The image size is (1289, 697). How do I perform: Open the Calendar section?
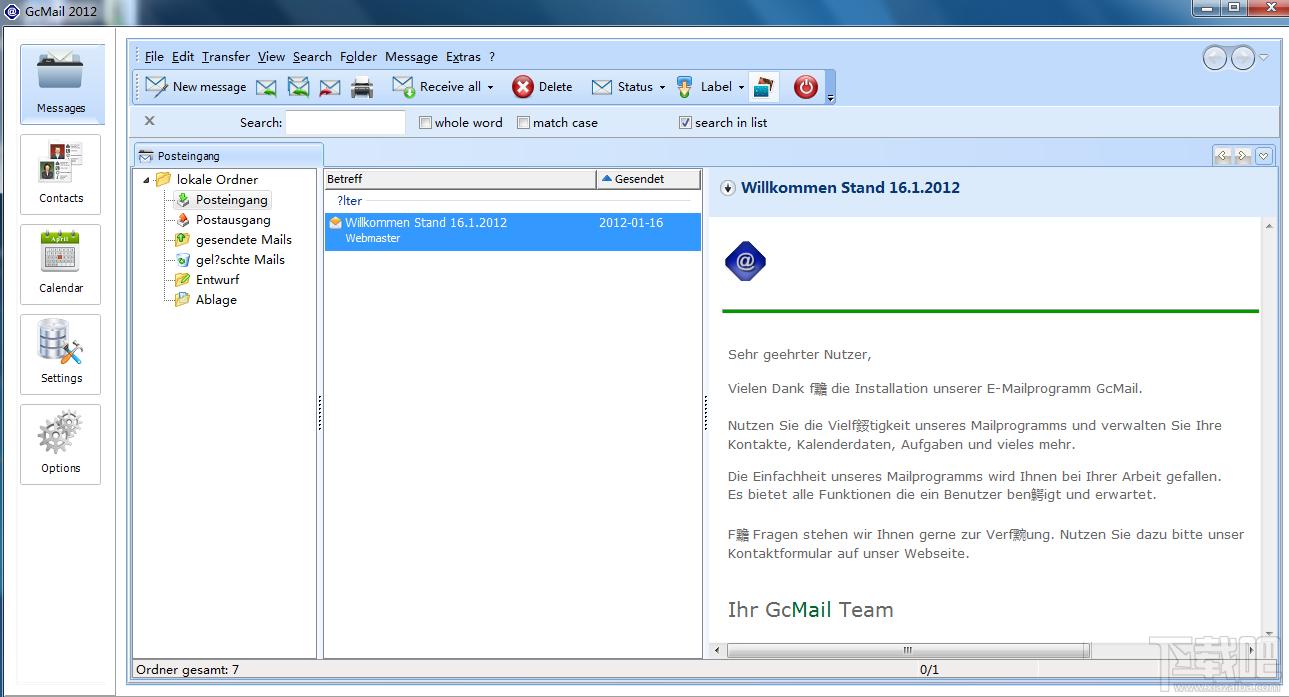click(61, 265)
